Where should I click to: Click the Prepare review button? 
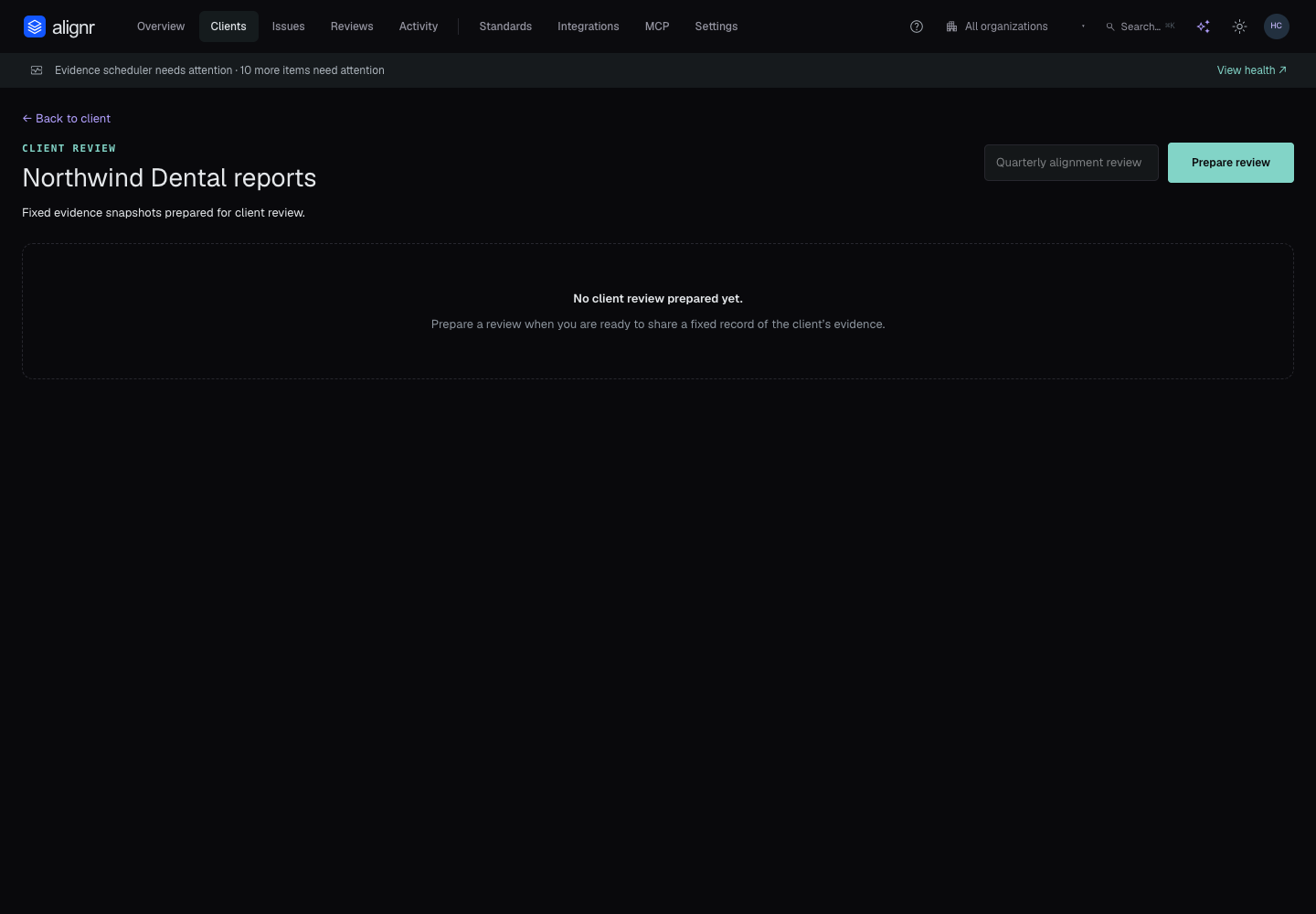point(1231,163)
